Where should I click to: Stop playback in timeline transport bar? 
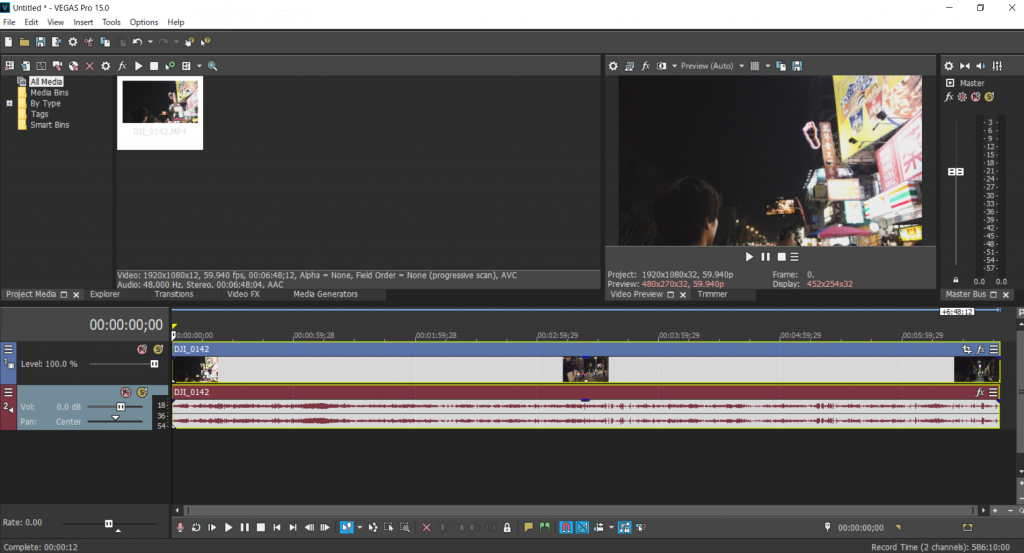[261, 528]
